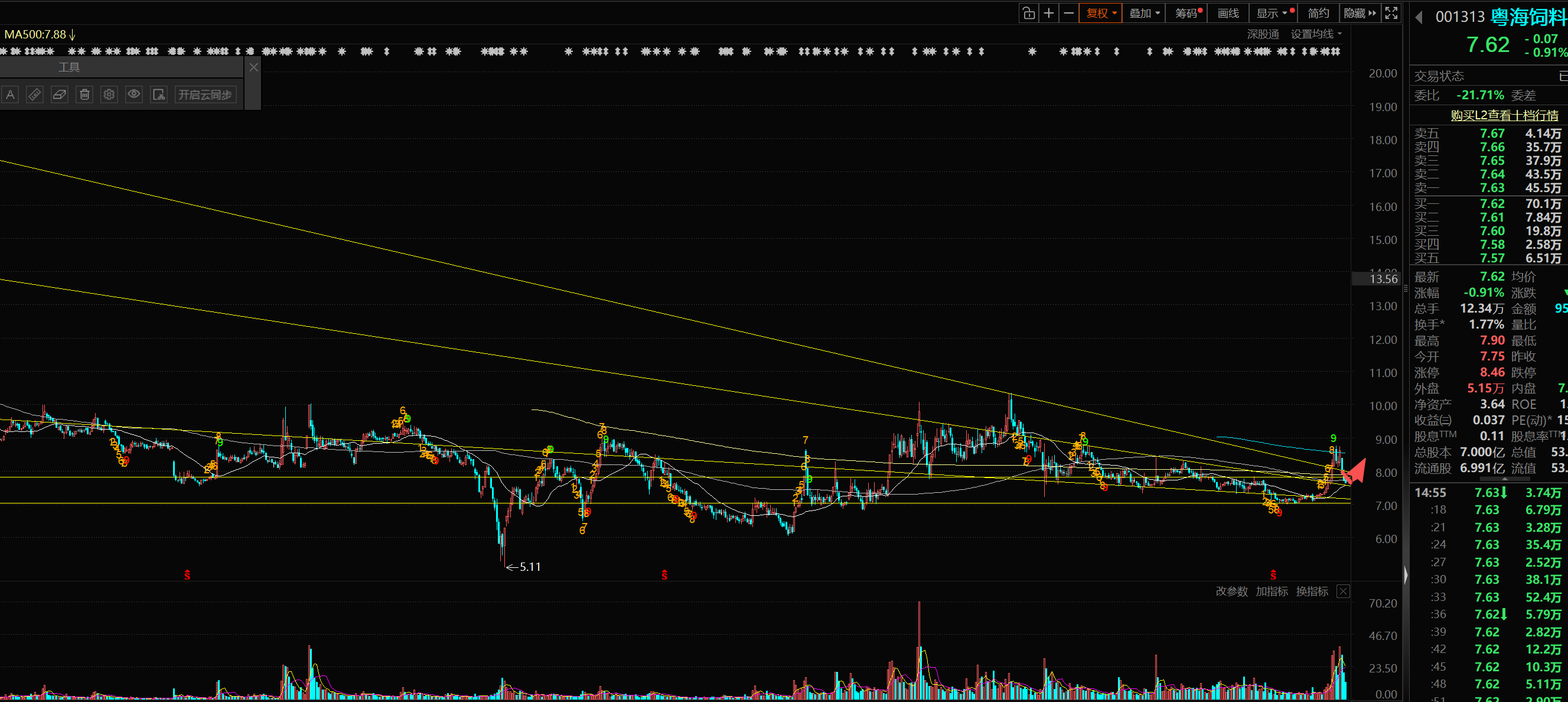The width and height of the screenshot is (1568, 702).
Task: Open the 筹码 chip distribution tab
Action: (1188, 14)
